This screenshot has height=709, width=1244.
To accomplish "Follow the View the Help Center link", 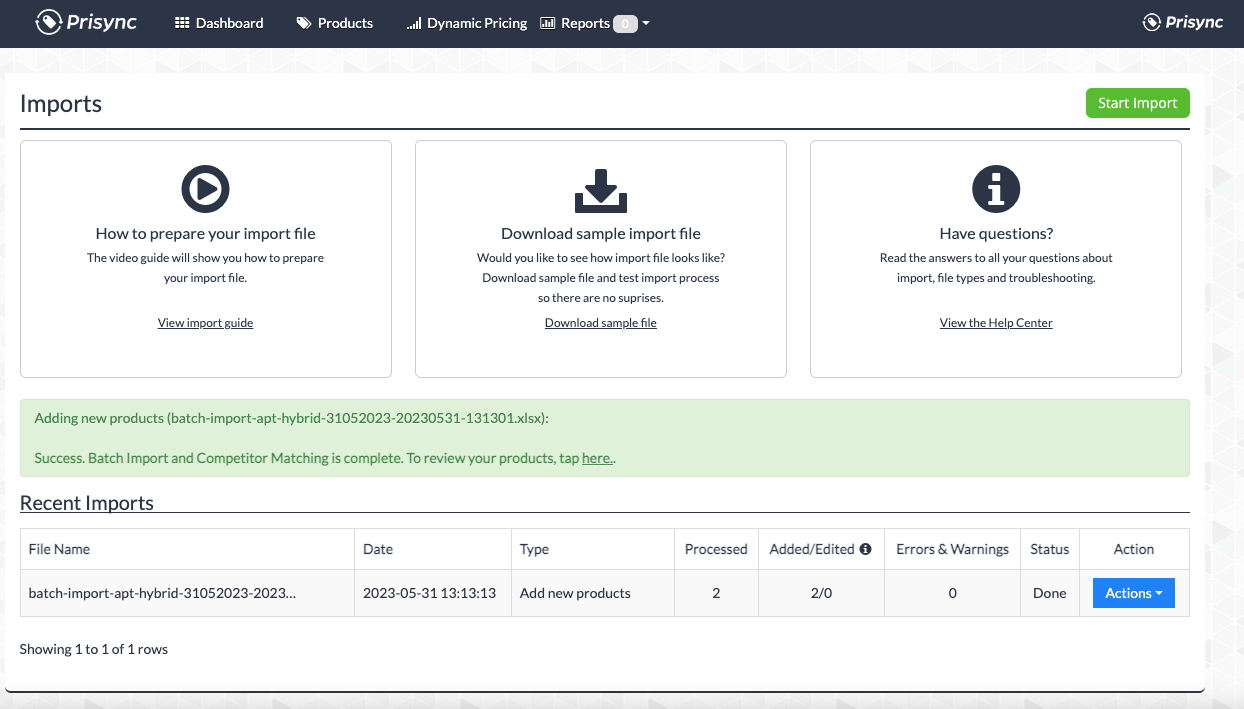I will [x=996, y=323].
